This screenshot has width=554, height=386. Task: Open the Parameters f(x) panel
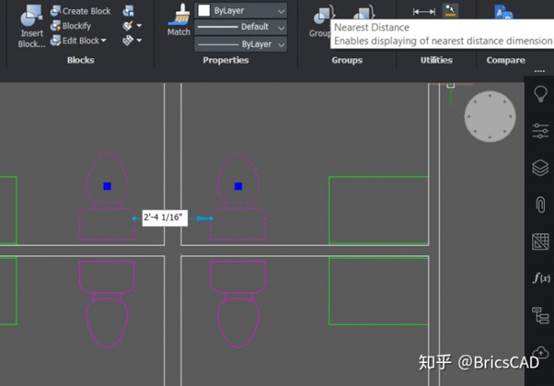tap(541, 278)
